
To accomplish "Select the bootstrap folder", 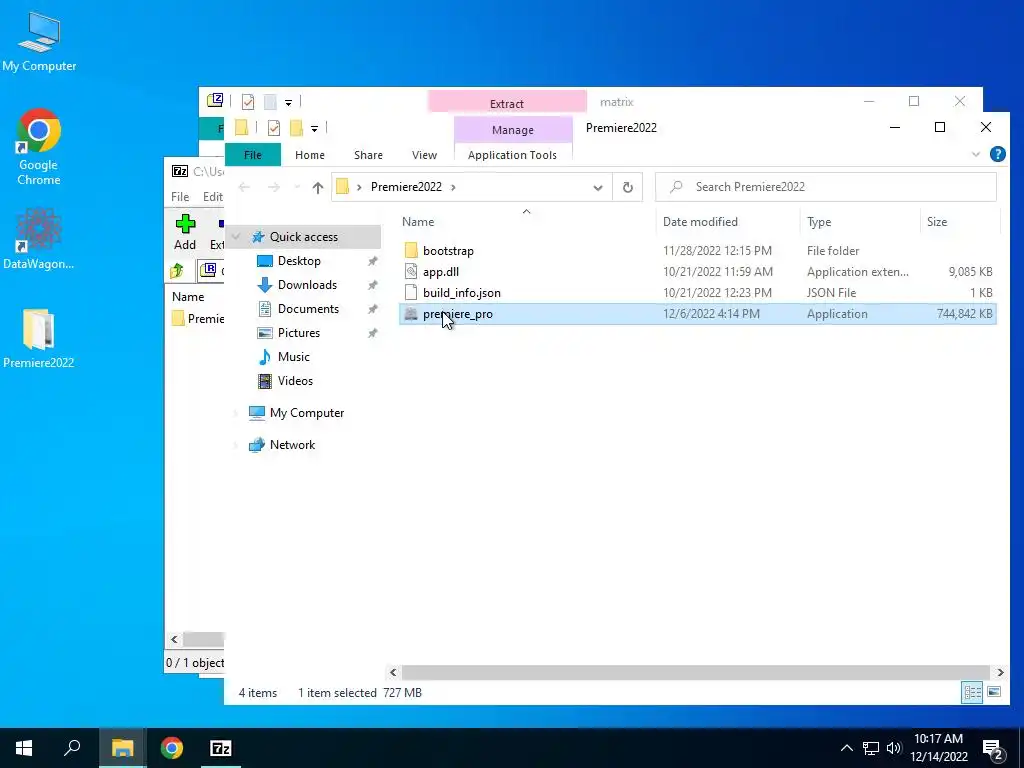I will tap(448, 251).
